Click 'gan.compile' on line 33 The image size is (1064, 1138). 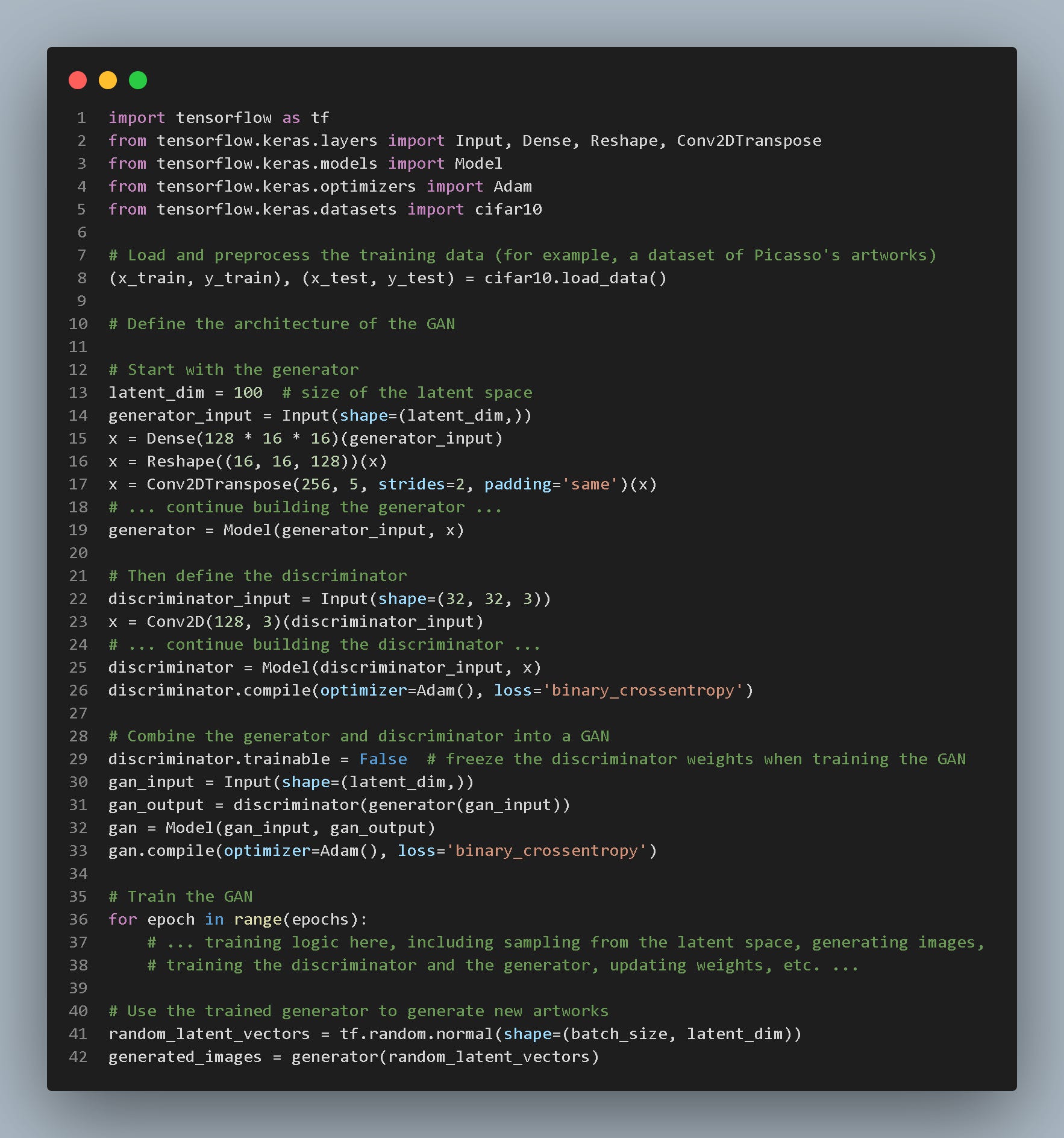161,850
